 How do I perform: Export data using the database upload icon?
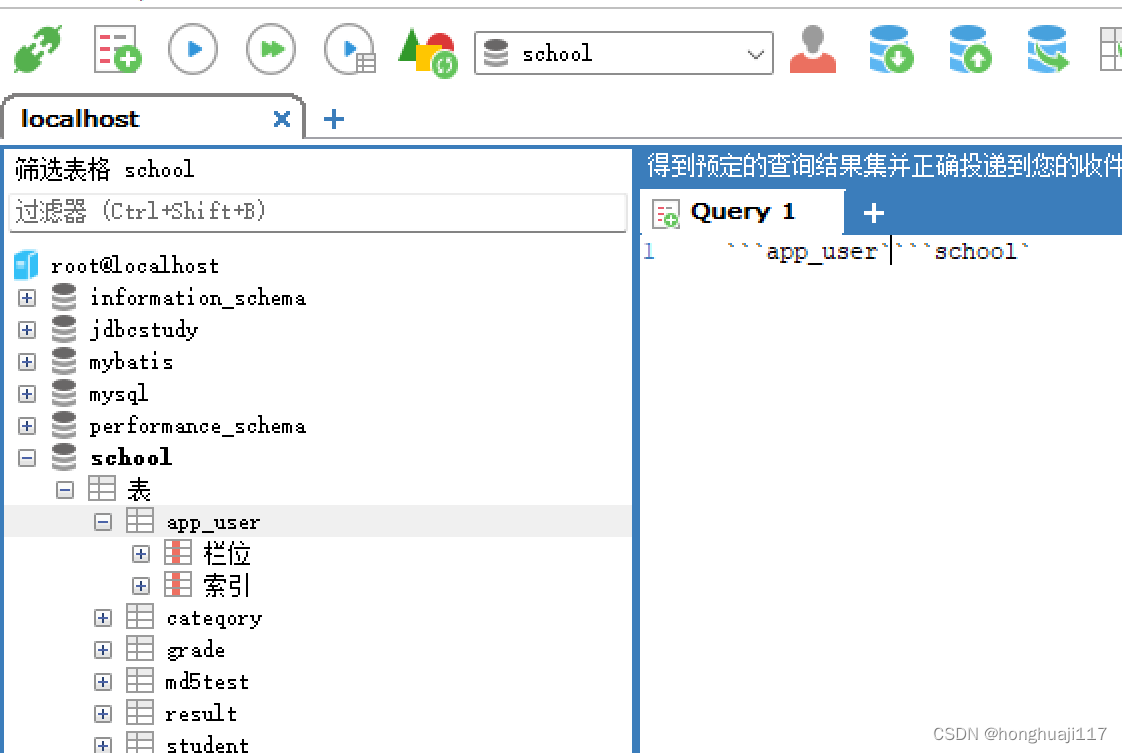point(969,49)
